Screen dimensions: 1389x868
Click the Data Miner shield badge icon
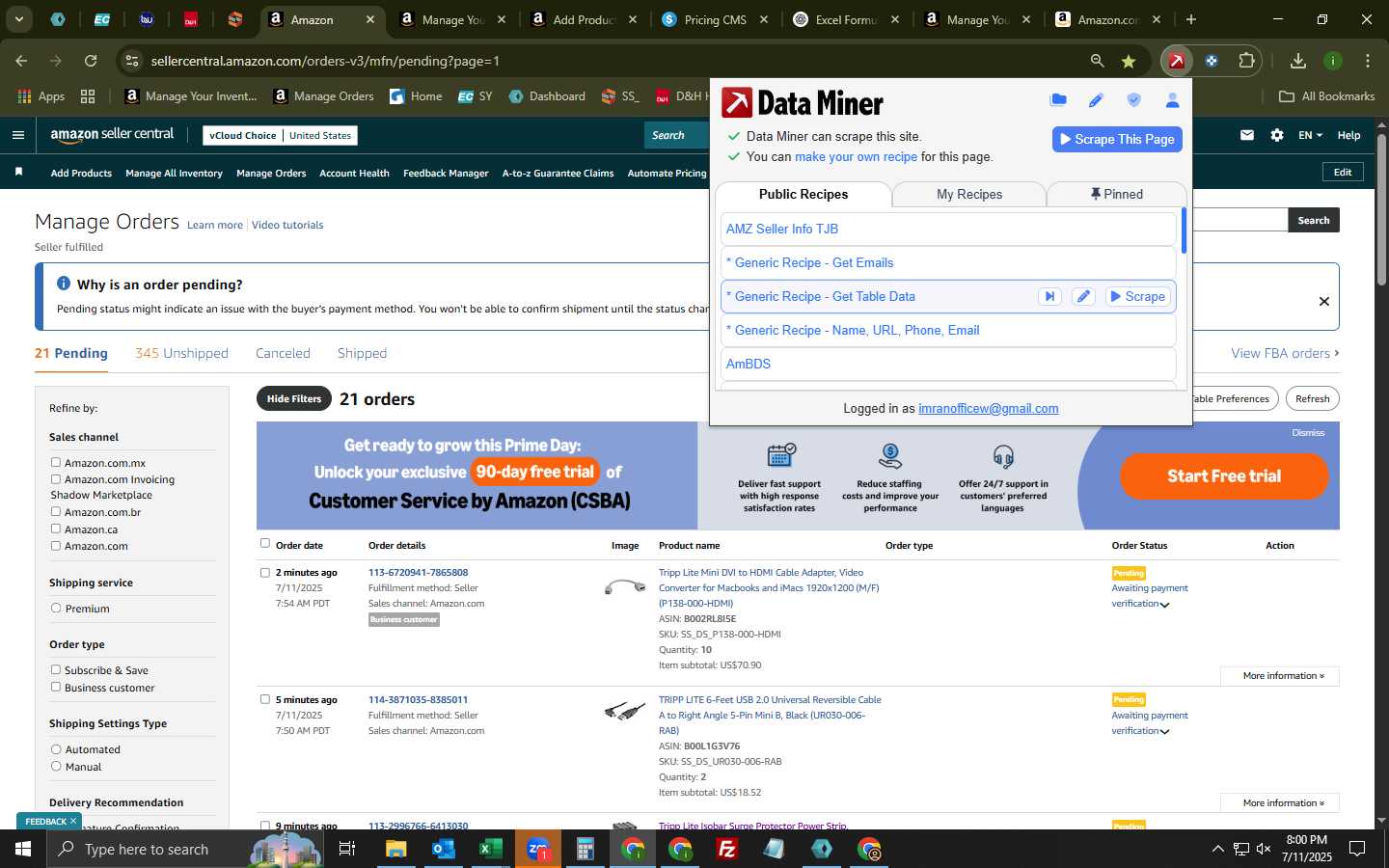pos(1134,100)
